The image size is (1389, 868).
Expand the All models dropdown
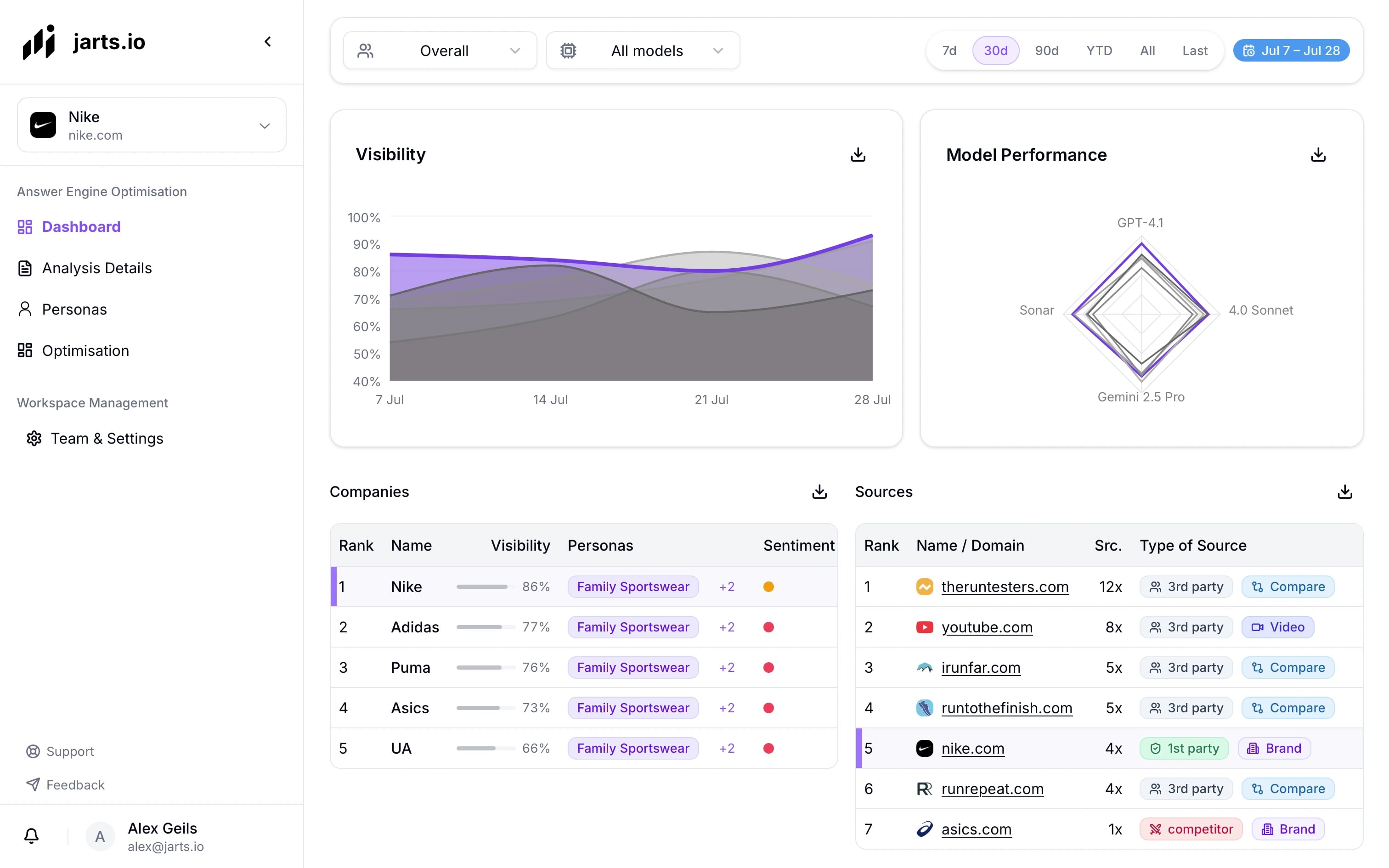pos(643,51)
